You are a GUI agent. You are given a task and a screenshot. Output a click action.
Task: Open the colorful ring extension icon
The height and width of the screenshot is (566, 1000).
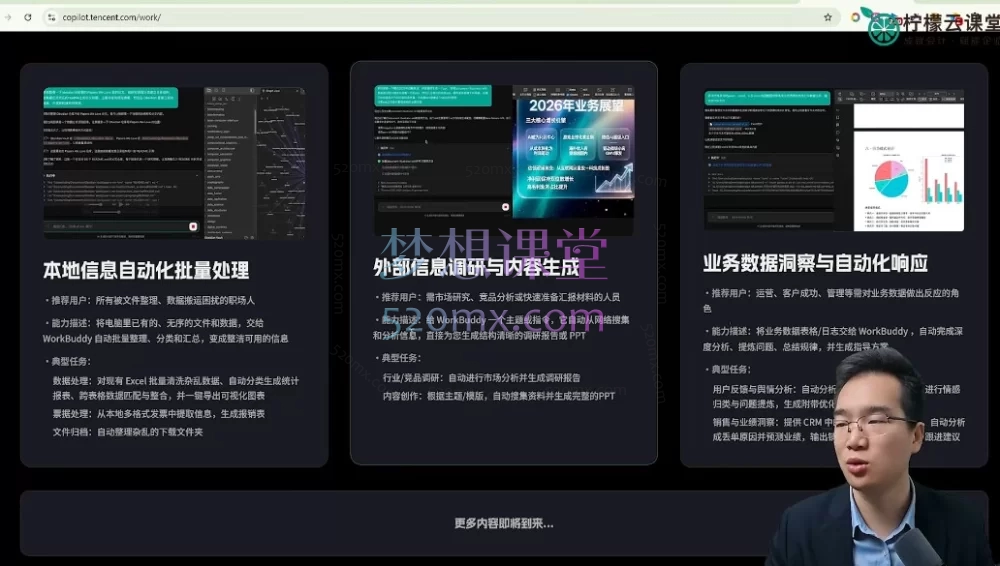coord(855,17)
